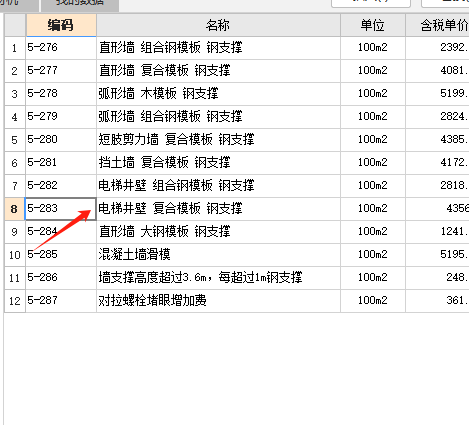Image resolution: width=469 pixels, height=425 pixels.
Task: Click name 电梯井壁 复合模板 钢支撑
Action: 218,209
